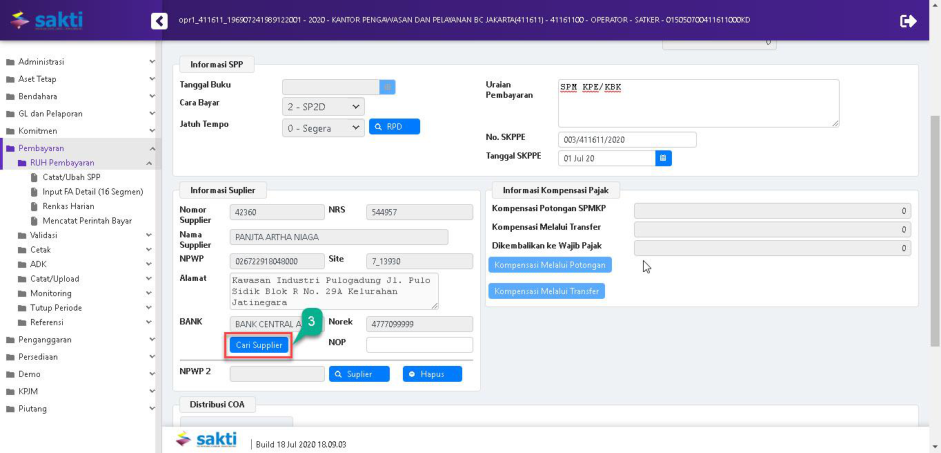Screen dimensions: 941x453
Task: Select Mencatat Perintah Bayar item
Action: point(87,220)
